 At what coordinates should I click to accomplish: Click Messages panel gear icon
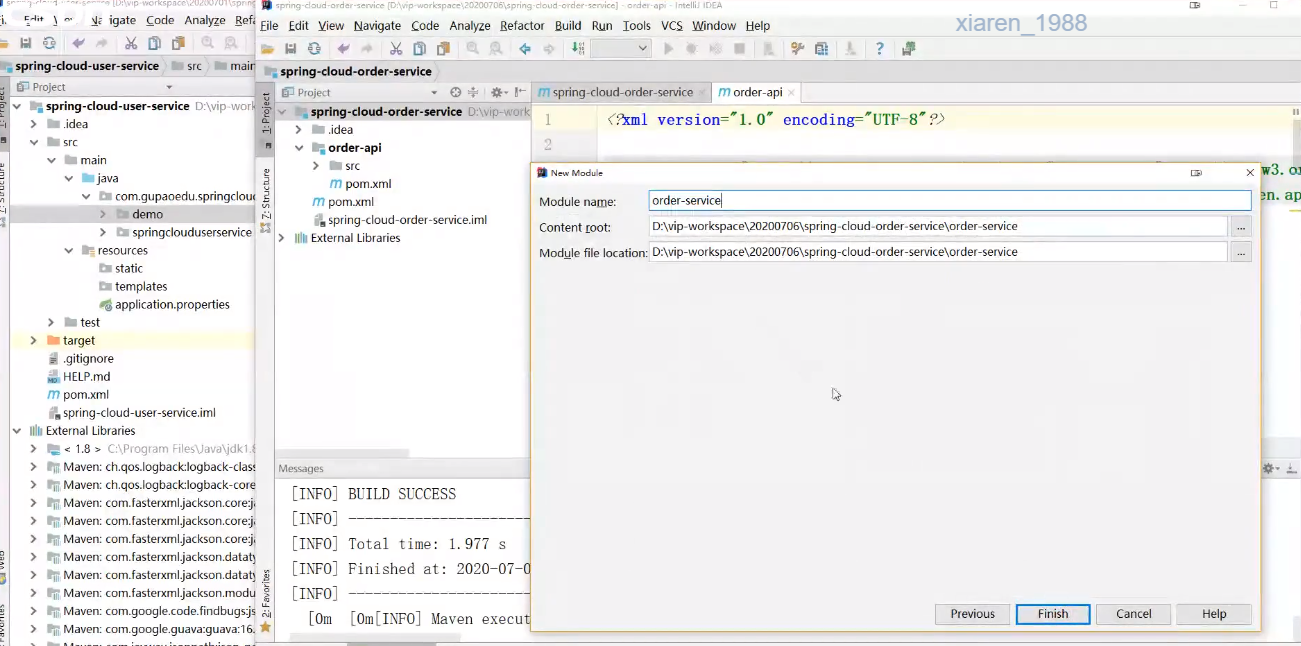click(1270, 468)
